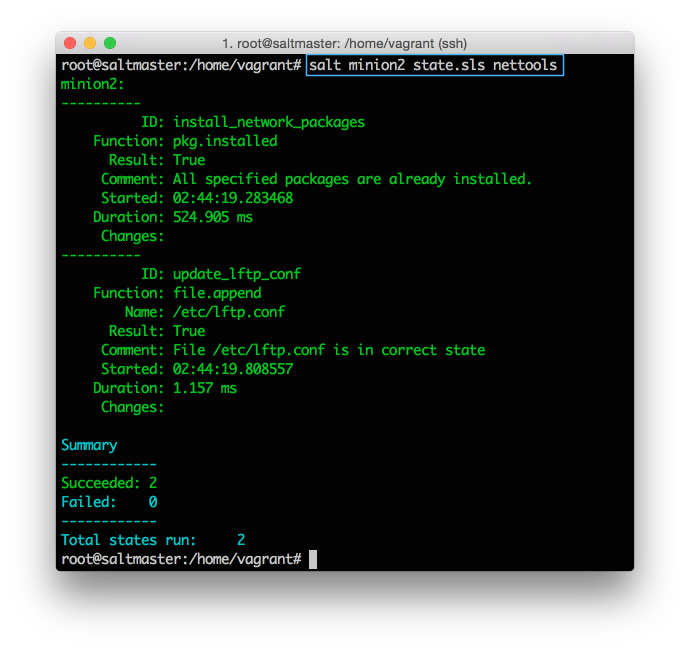The width and height of the screenshot is (690, 651).
Task: Click the install_network_packages ID text
Action: pos(268,122)
